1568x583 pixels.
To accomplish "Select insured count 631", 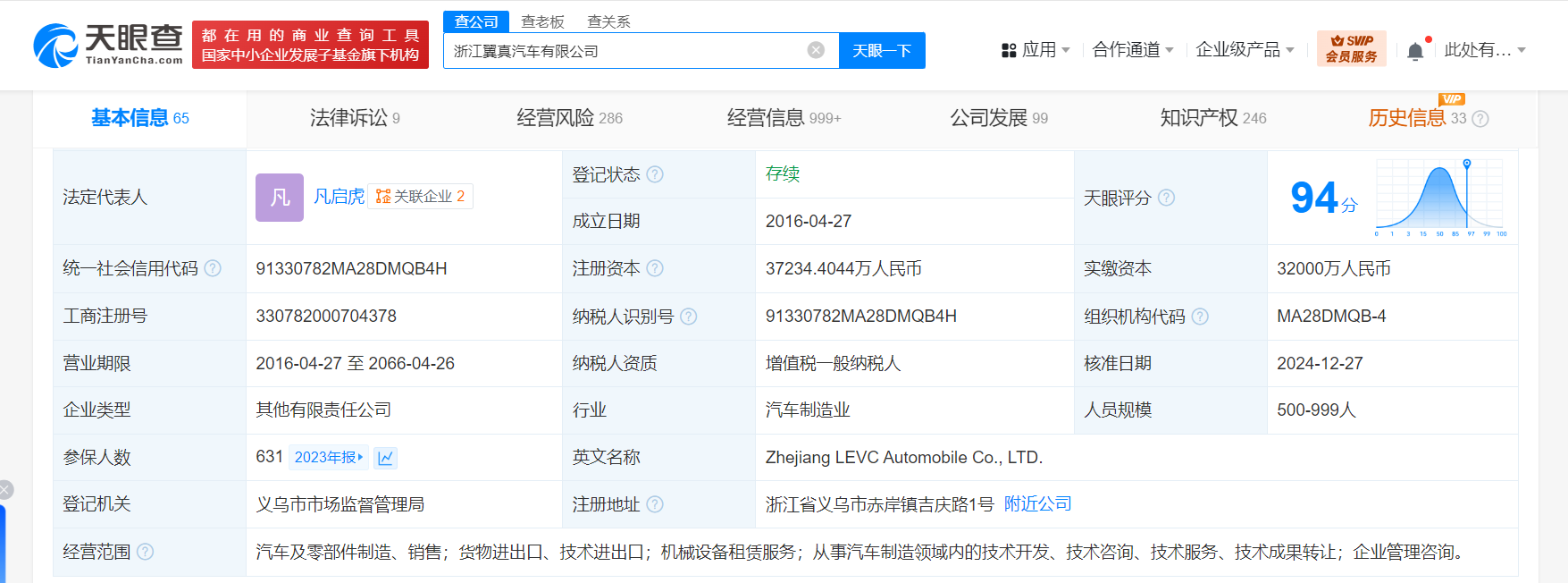I will tap(269, 457).
